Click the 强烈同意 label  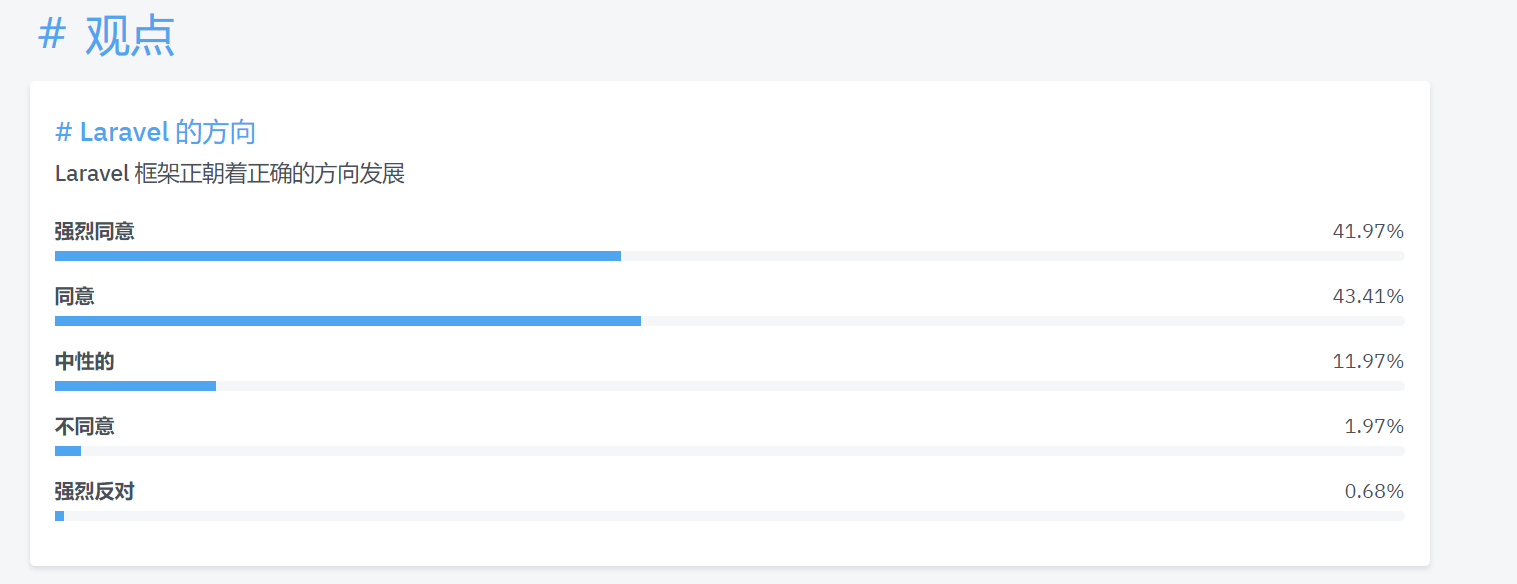coord(95,231)
